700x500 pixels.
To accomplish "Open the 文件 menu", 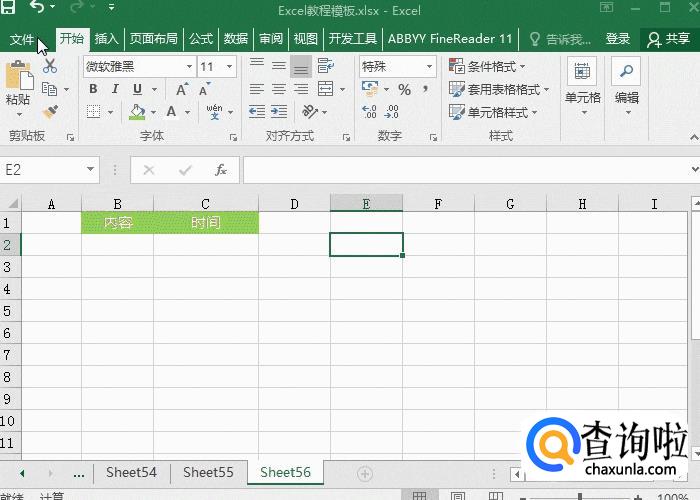I will pos(21,39).
